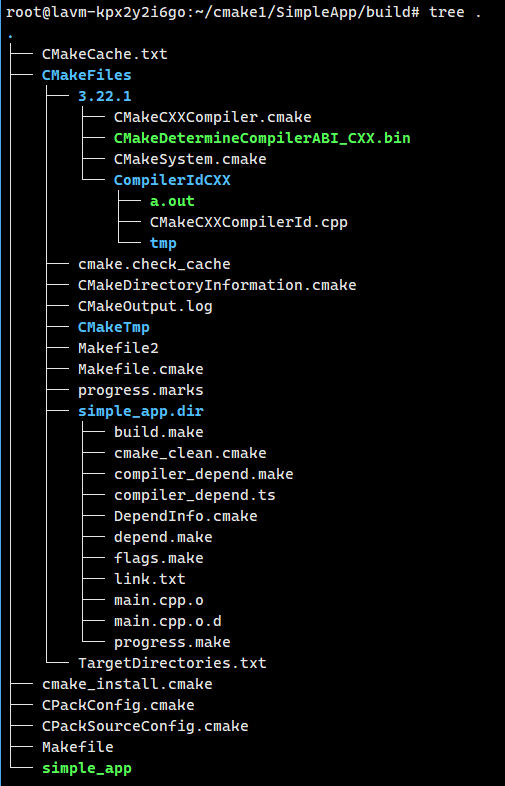Click the build.make entry
This screenshot has height=786, width=505.
coord(159,432)
